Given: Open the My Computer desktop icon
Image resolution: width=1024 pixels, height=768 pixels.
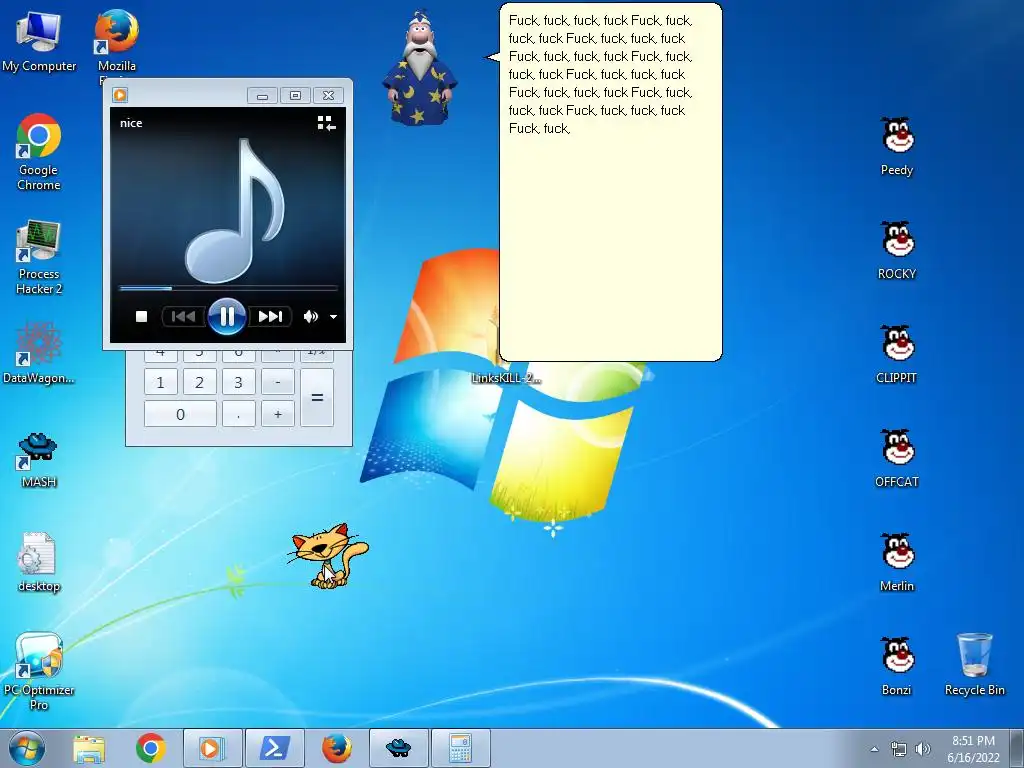Looking at the screenshot, I should (39, 40).
